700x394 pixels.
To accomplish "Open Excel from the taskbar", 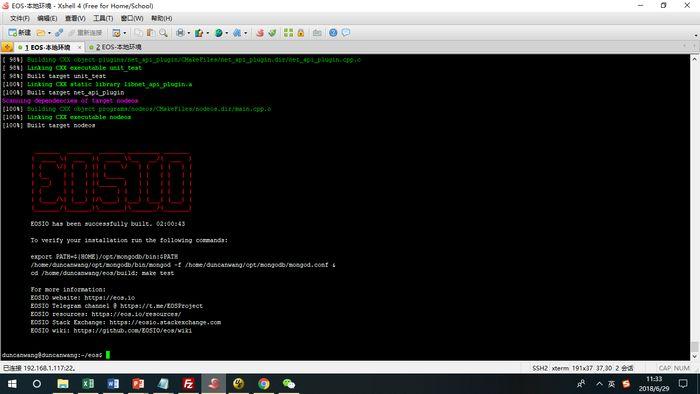I will [88, 384].
